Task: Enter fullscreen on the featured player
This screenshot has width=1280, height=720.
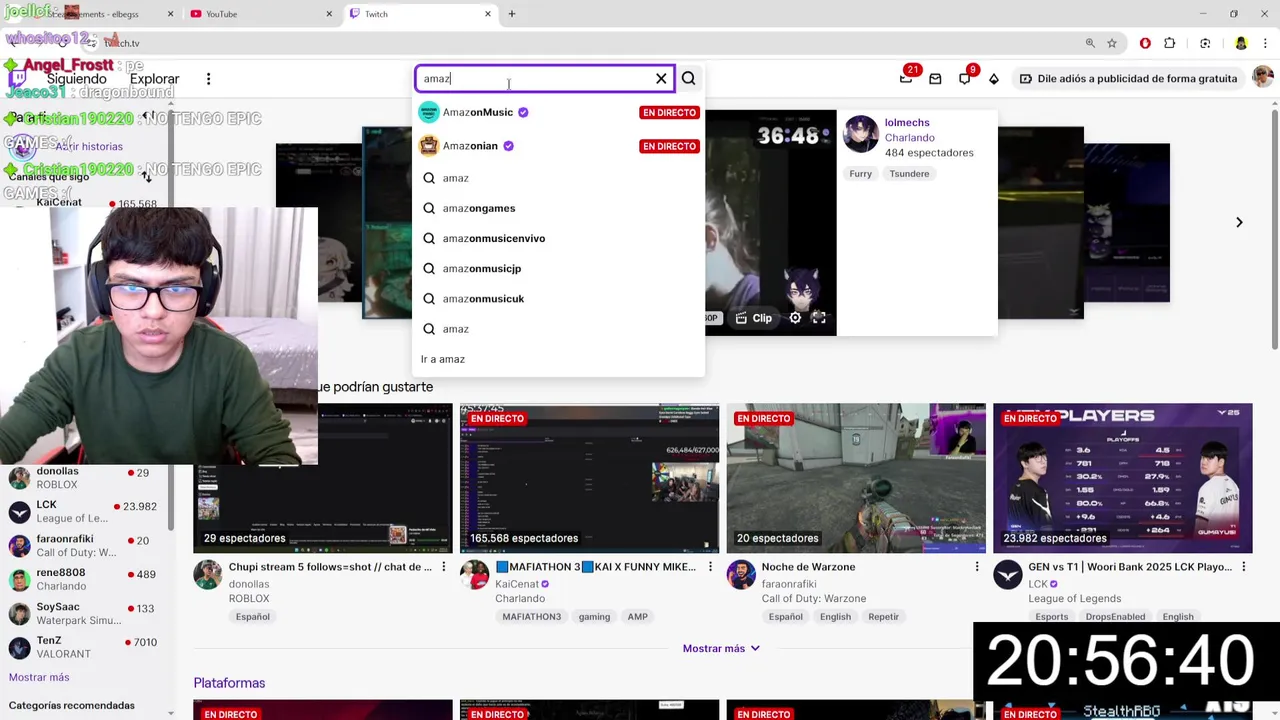Action: coord(819,318)
